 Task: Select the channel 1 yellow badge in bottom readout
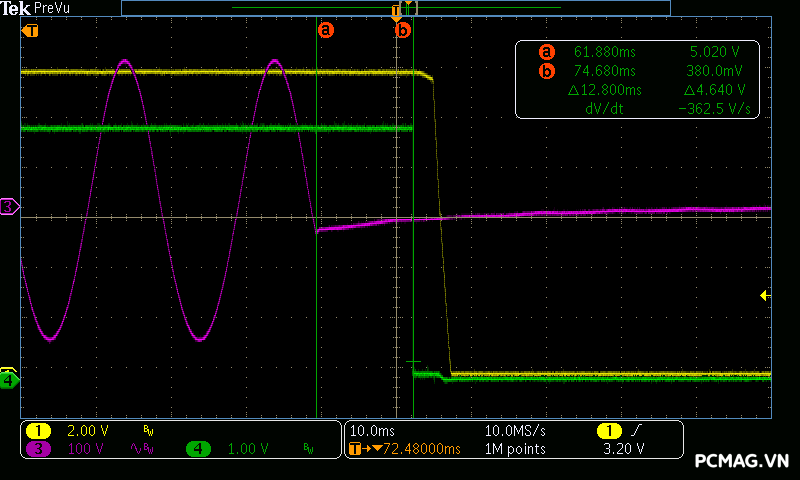tap(38, 431)
